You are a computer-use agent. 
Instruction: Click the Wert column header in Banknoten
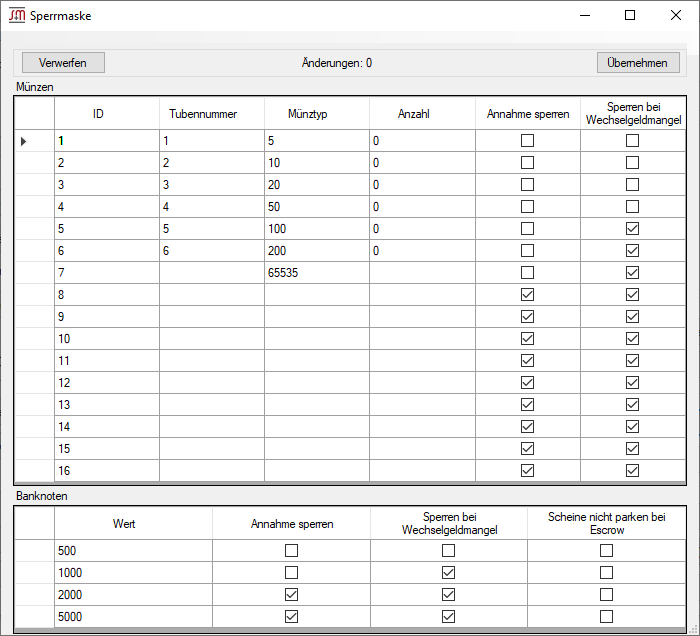133,523
